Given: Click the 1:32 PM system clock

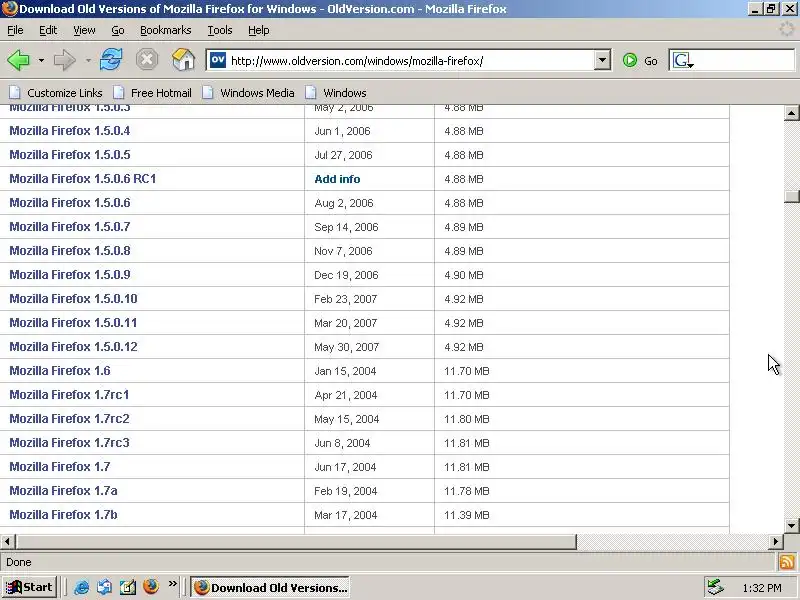Looking at the screenshot, I should [x=762, y=588].
